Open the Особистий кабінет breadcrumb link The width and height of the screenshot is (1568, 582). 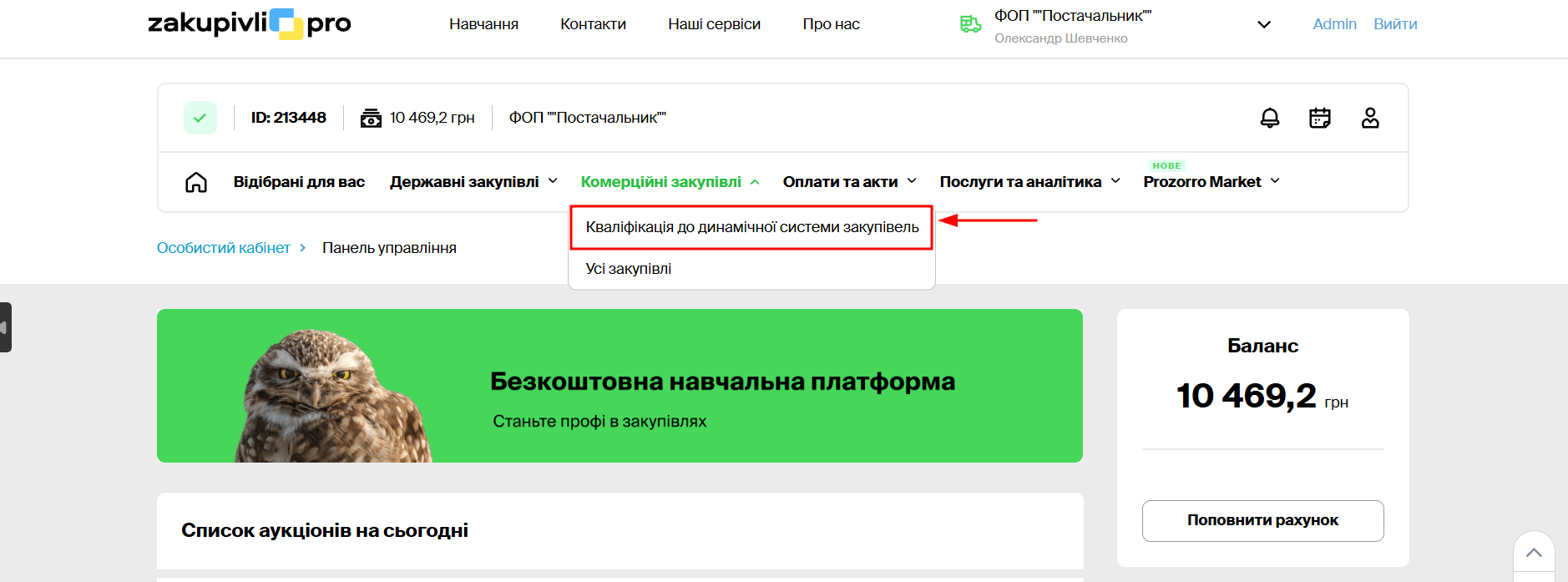224,248
